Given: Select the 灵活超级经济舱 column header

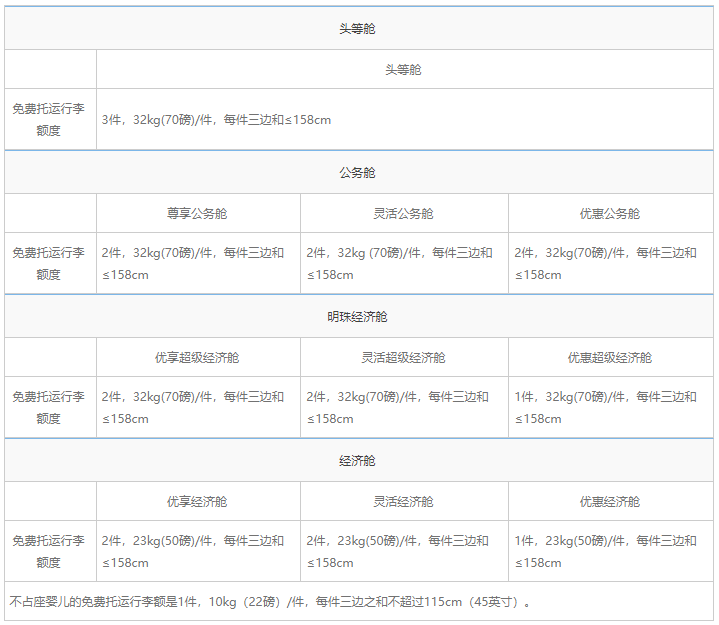Looking at the screenshot, I should (403, 358).
